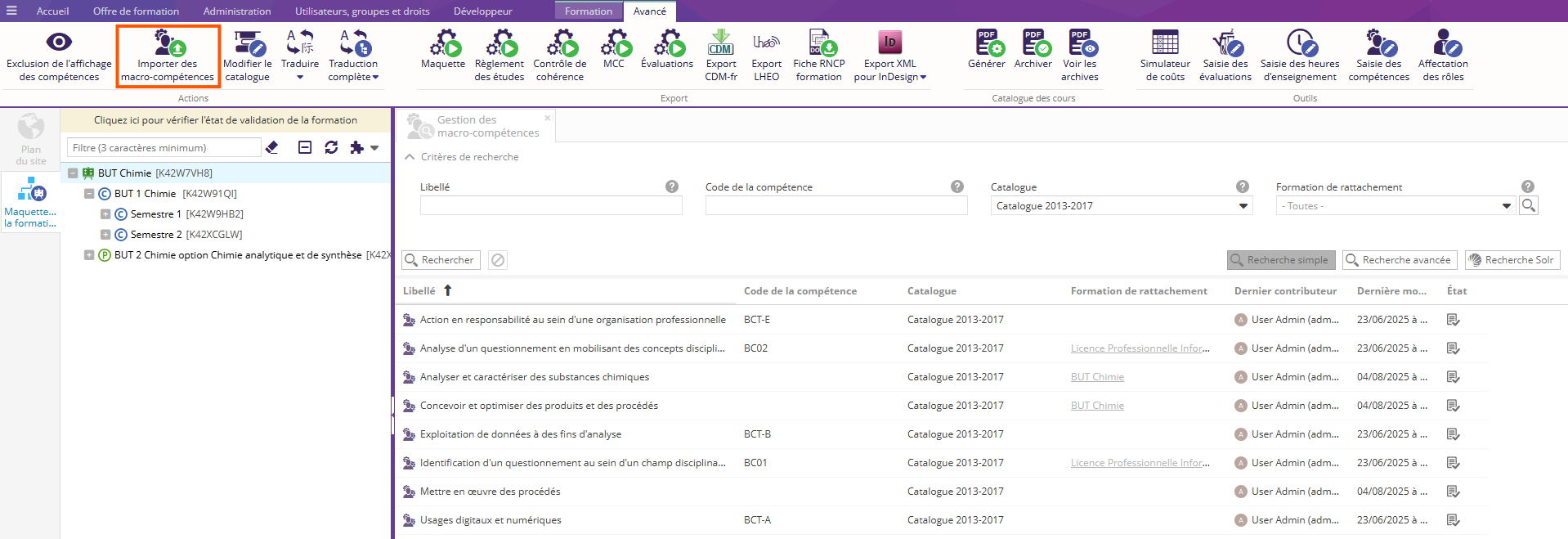Open the Catalogue dropdown
The width and height of the screenshot is (1568, 539).
pos(1243,206)
